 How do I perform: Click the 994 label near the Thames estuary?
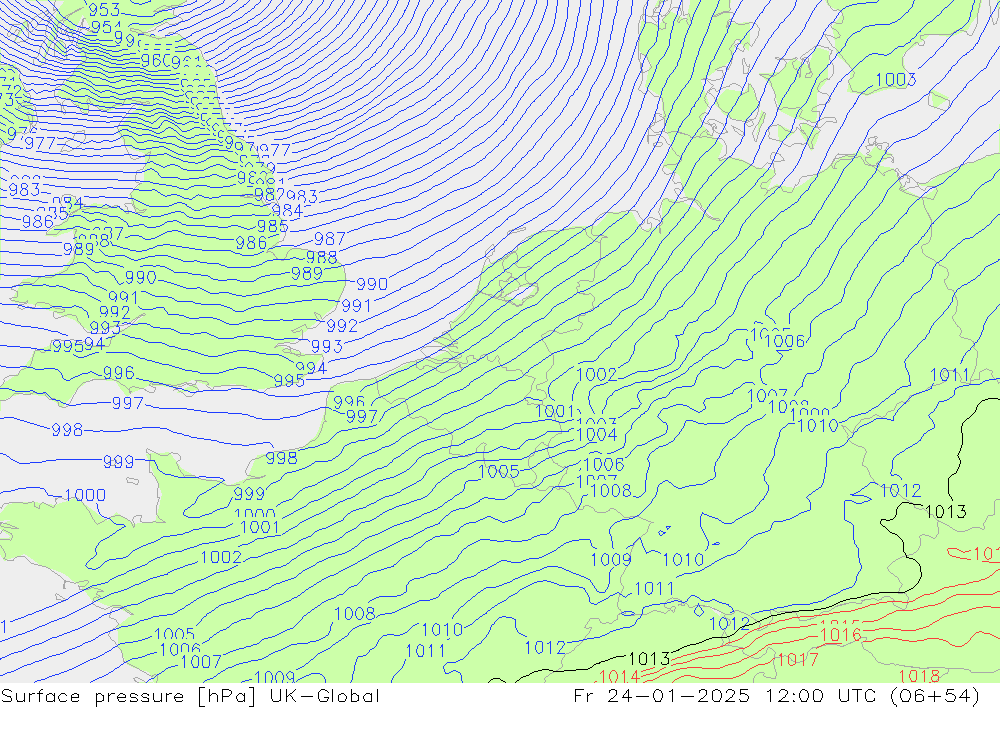(311, 368)
